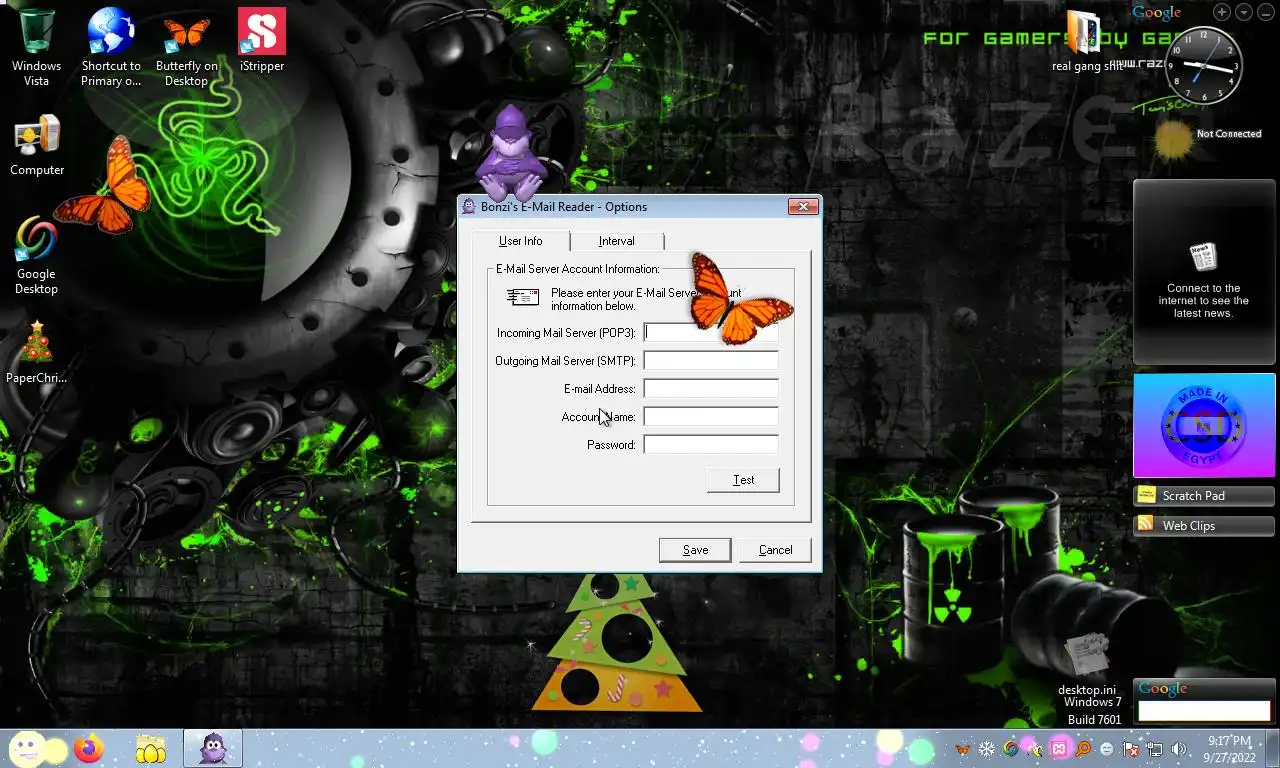Click the sidebar add gadget plus button
The width and height of the screenshot is (1280, 768).
point(1222,12)
